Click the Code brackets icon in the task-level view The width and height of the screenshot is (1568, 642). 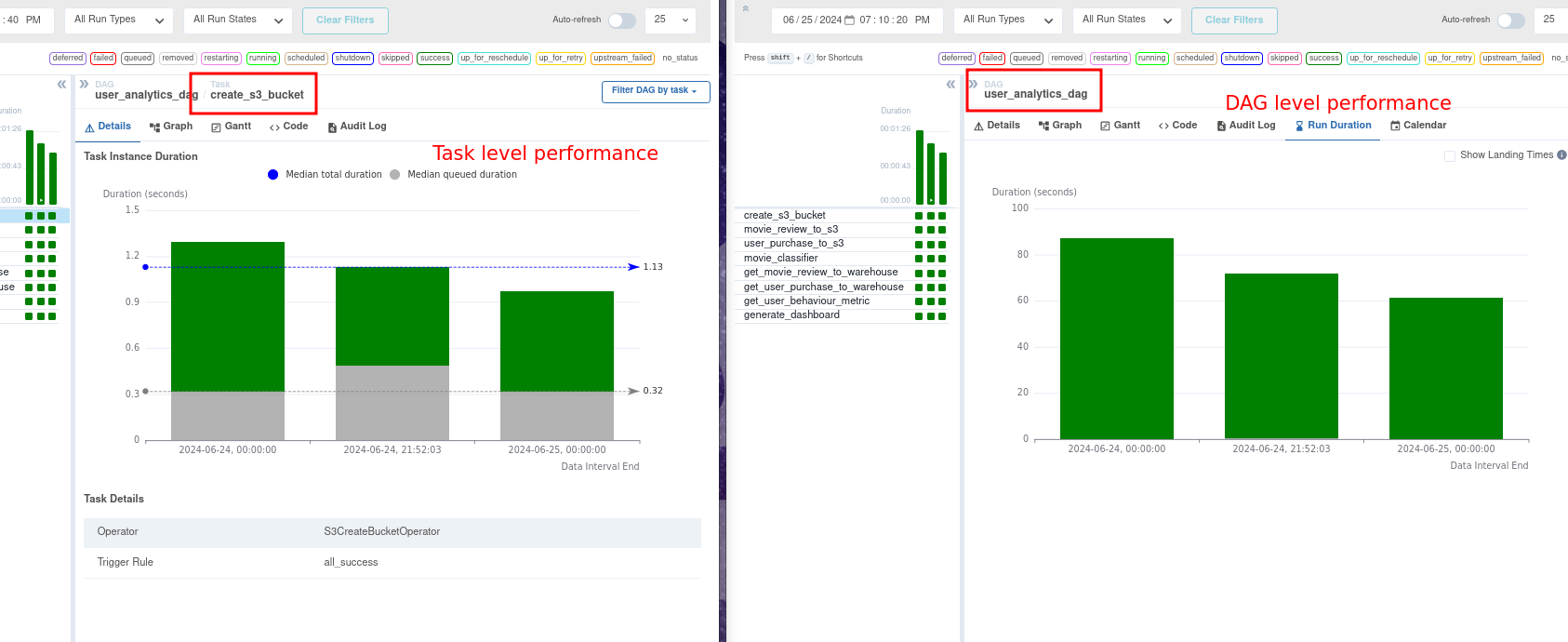274,127
